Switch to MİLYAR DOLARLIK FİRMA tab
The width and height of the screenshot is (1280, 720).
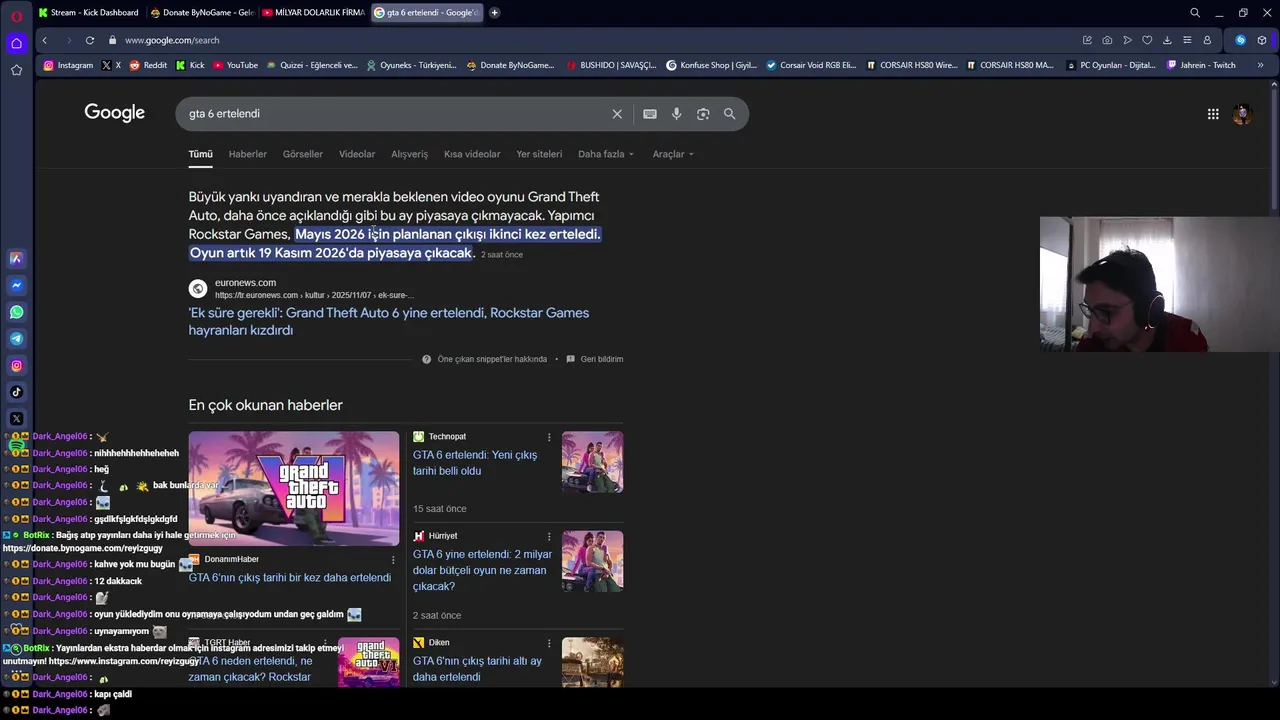(x=313, y=13)
